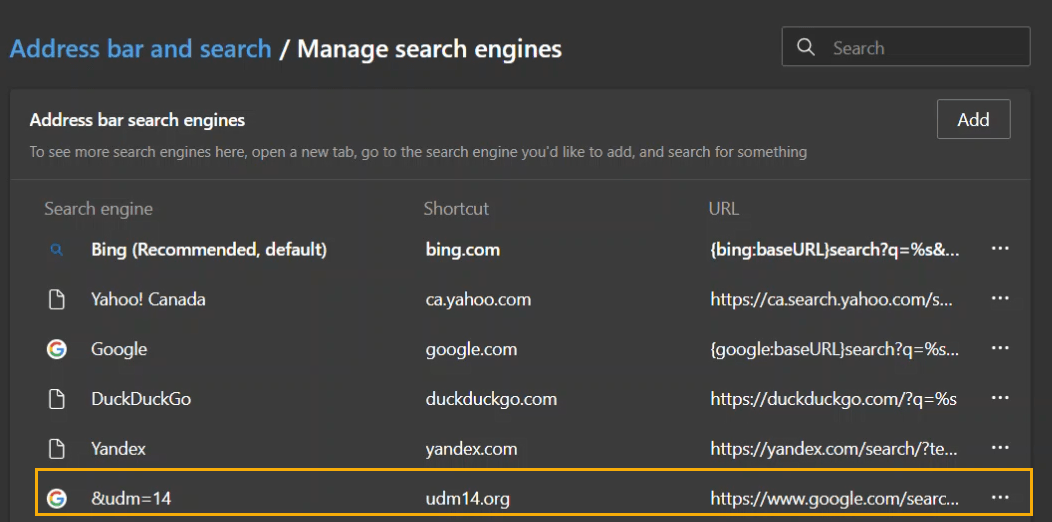
Task: Select the udm14.org shortcut text
Action: coord(467,498)
